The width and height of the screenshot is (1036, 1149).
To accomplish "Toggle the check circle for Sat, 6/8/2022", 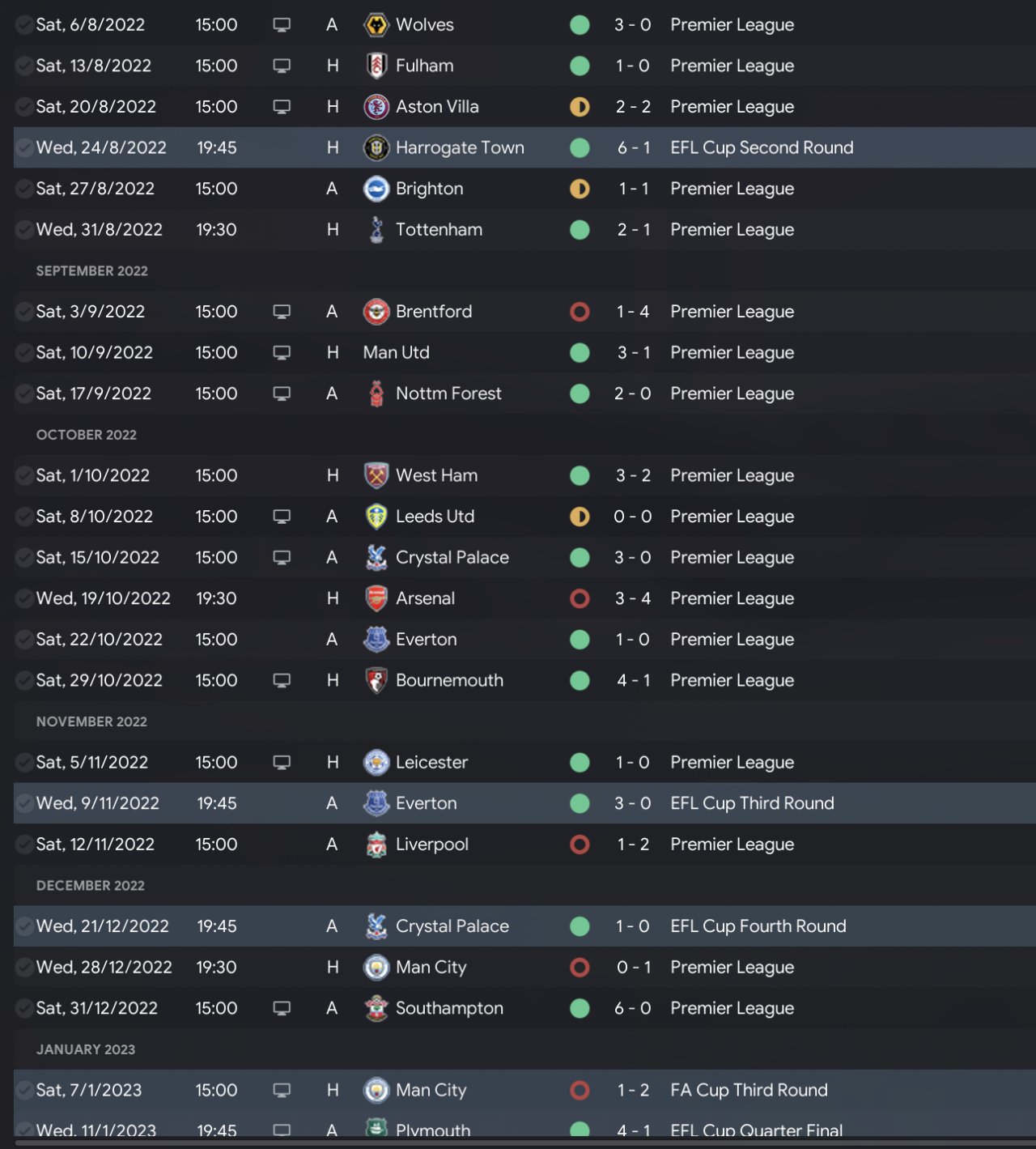I will pos(24,25).
